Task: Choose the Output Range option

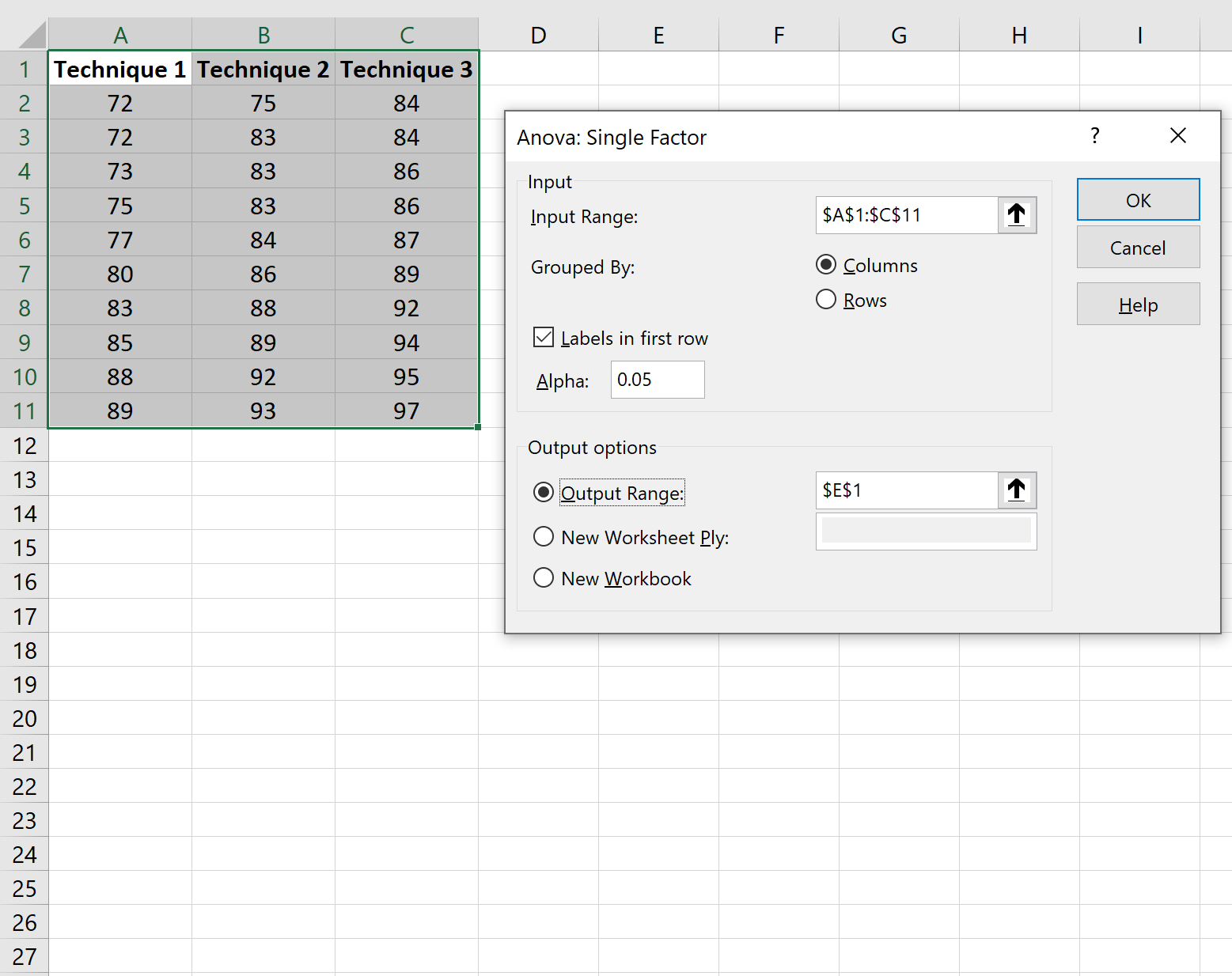Action: pyautogui.click(x=544, y=492)
